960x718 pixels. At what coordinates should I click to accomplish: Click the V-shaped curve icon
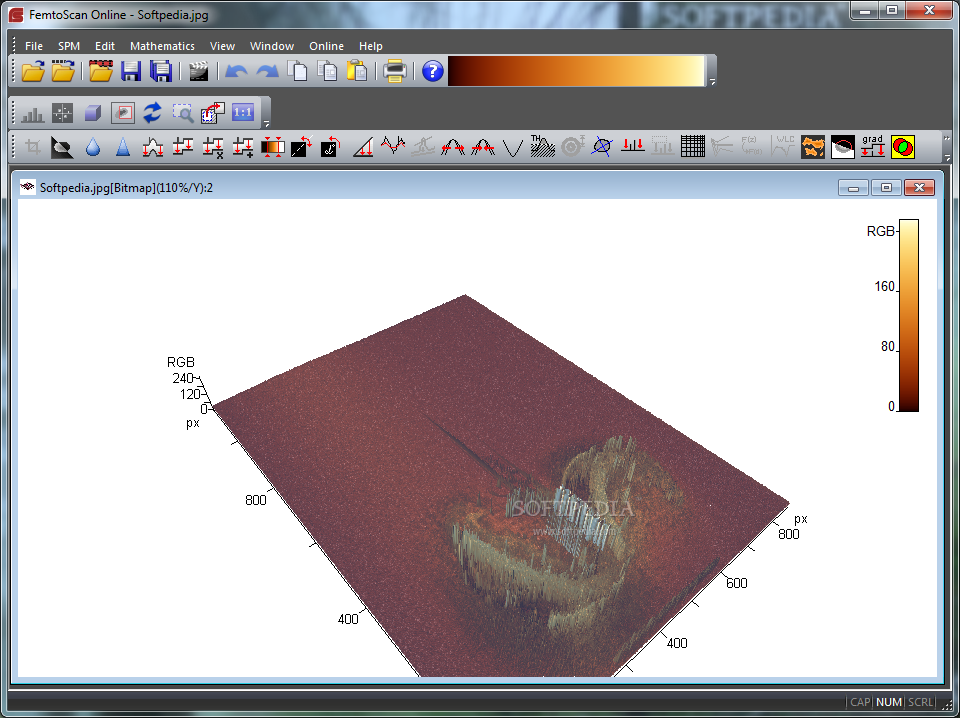(x=512, y=148)
